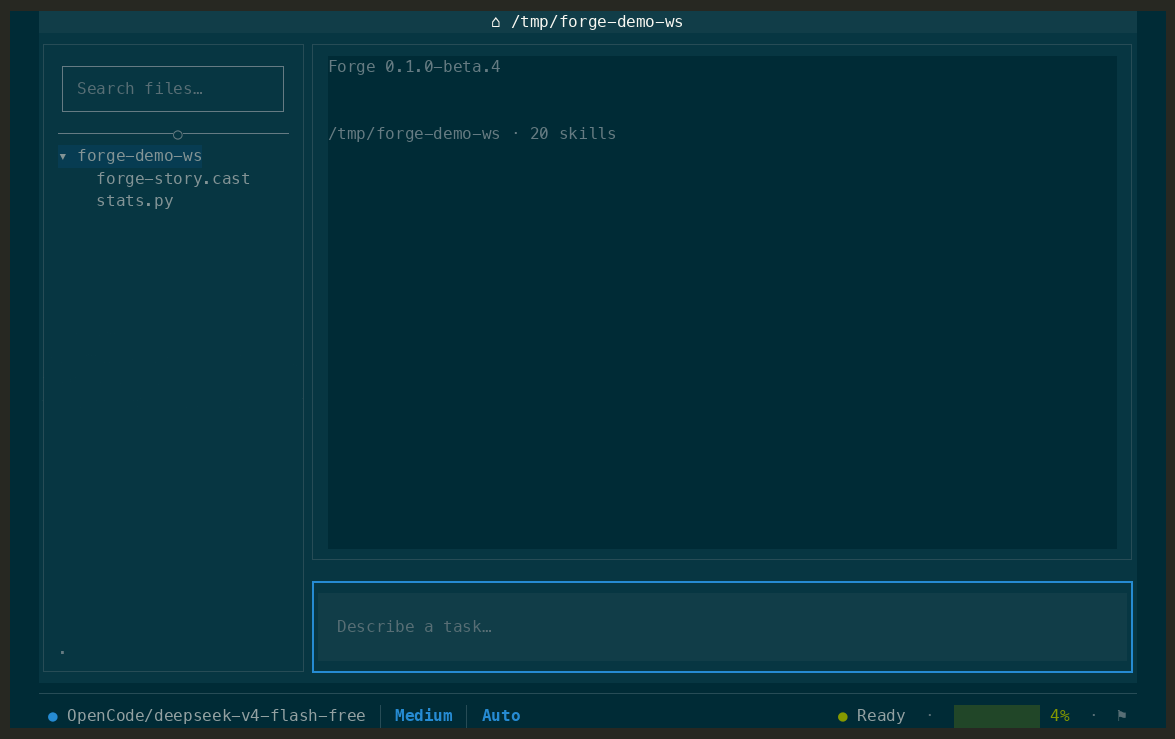Change the Medium effort setting
The height and width of the screenshot is (739, 1175).
[x=423, y=716]
